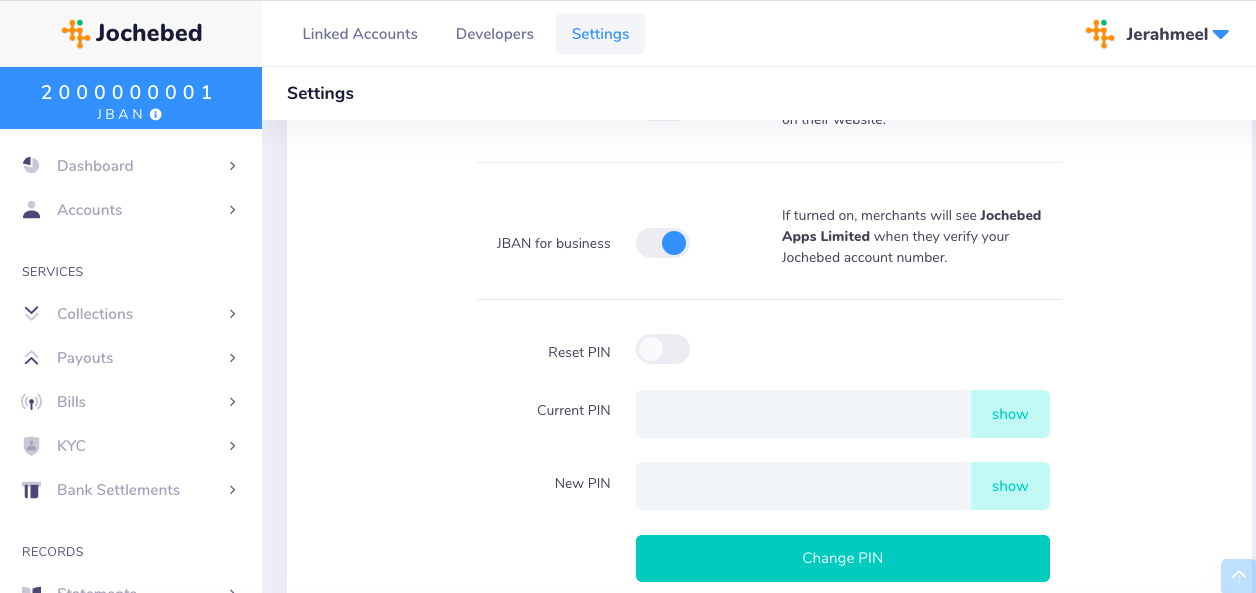
Task: Click the Jochebed logo in header
Action: point(131,33)
